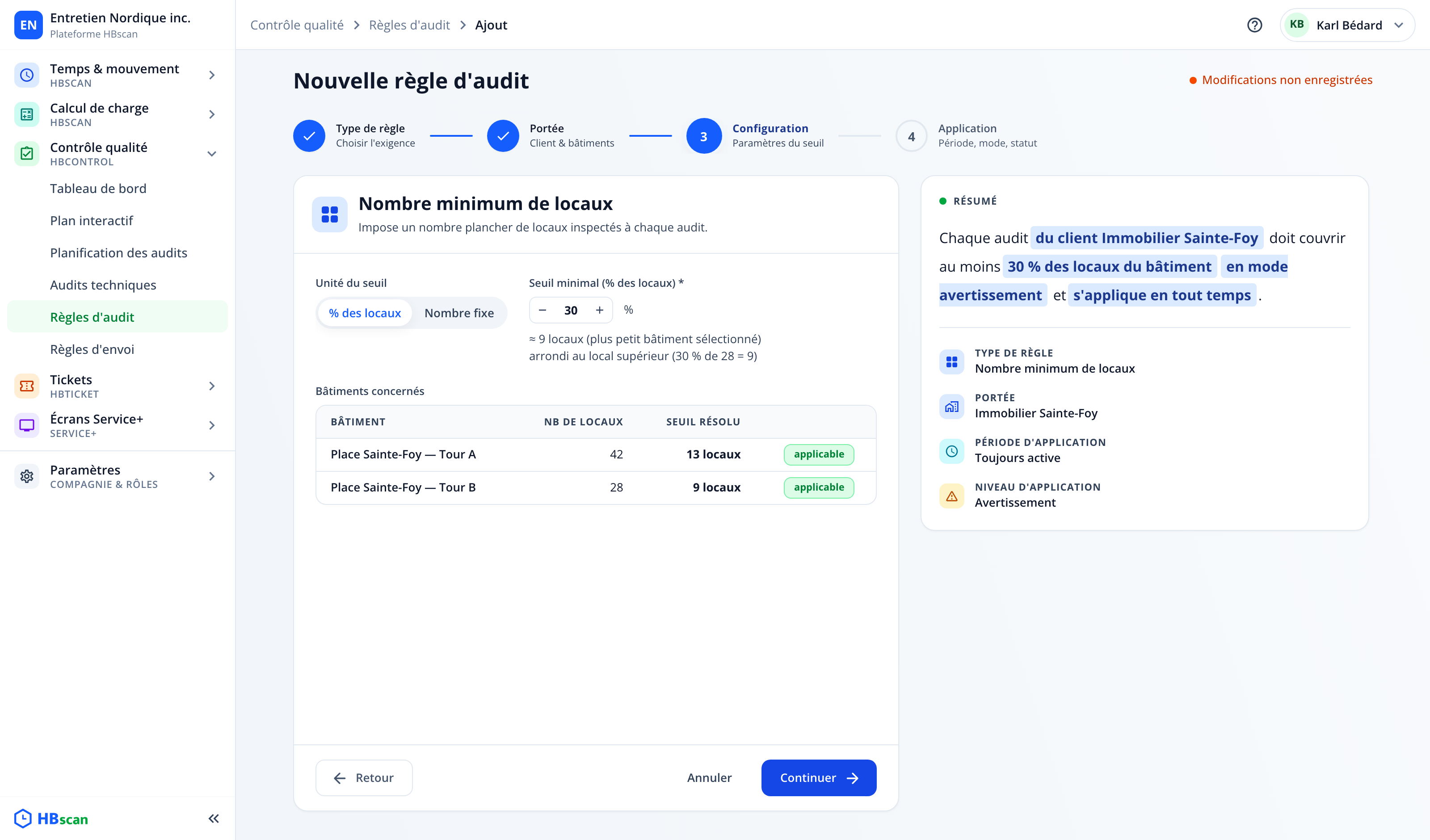1430x840 pixels.
Task: Click the Tickets module icon
Action: [x=27, y=386]
